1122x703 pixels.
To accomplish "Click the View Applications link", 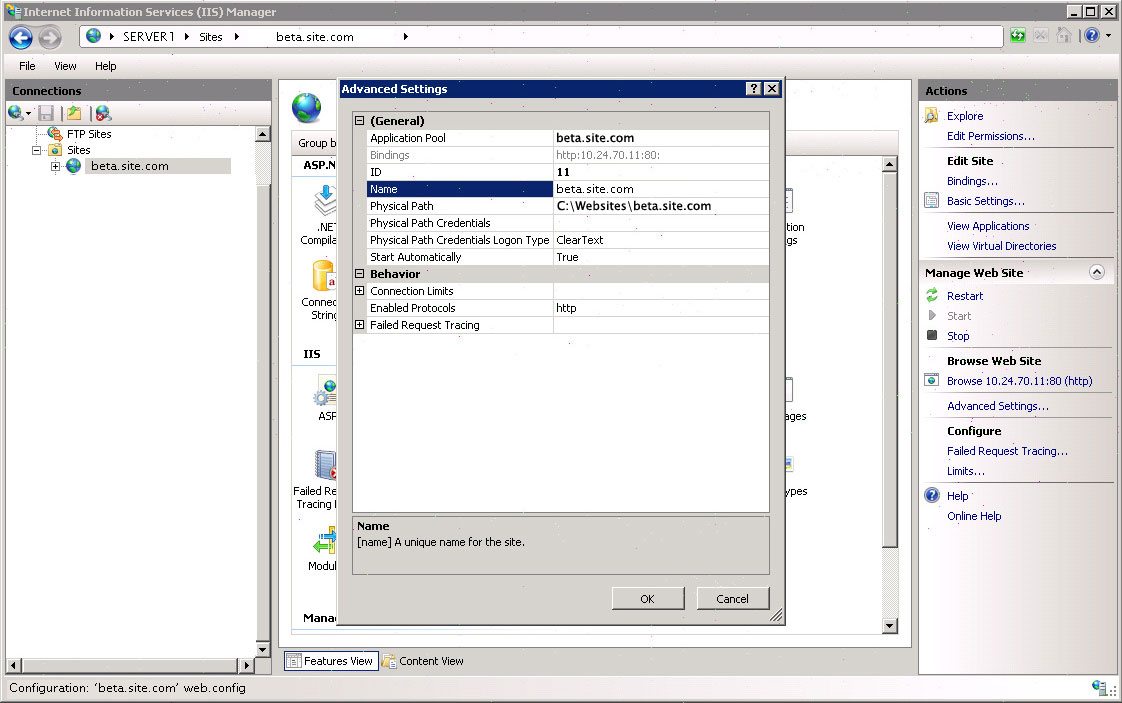I will point(988,226).
